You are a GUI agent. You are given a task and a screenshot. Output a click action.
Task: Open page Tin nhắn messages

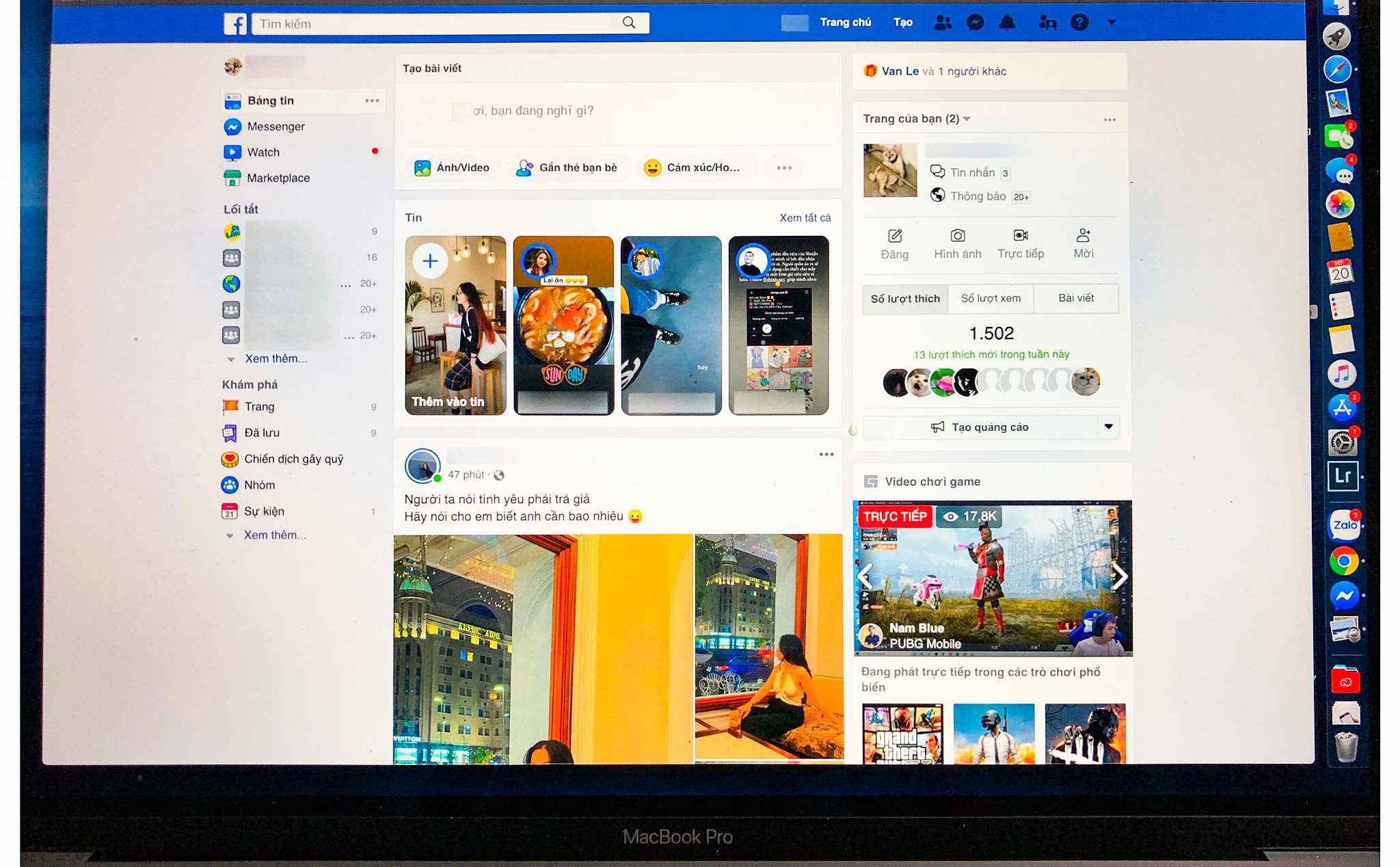[971, 172]
